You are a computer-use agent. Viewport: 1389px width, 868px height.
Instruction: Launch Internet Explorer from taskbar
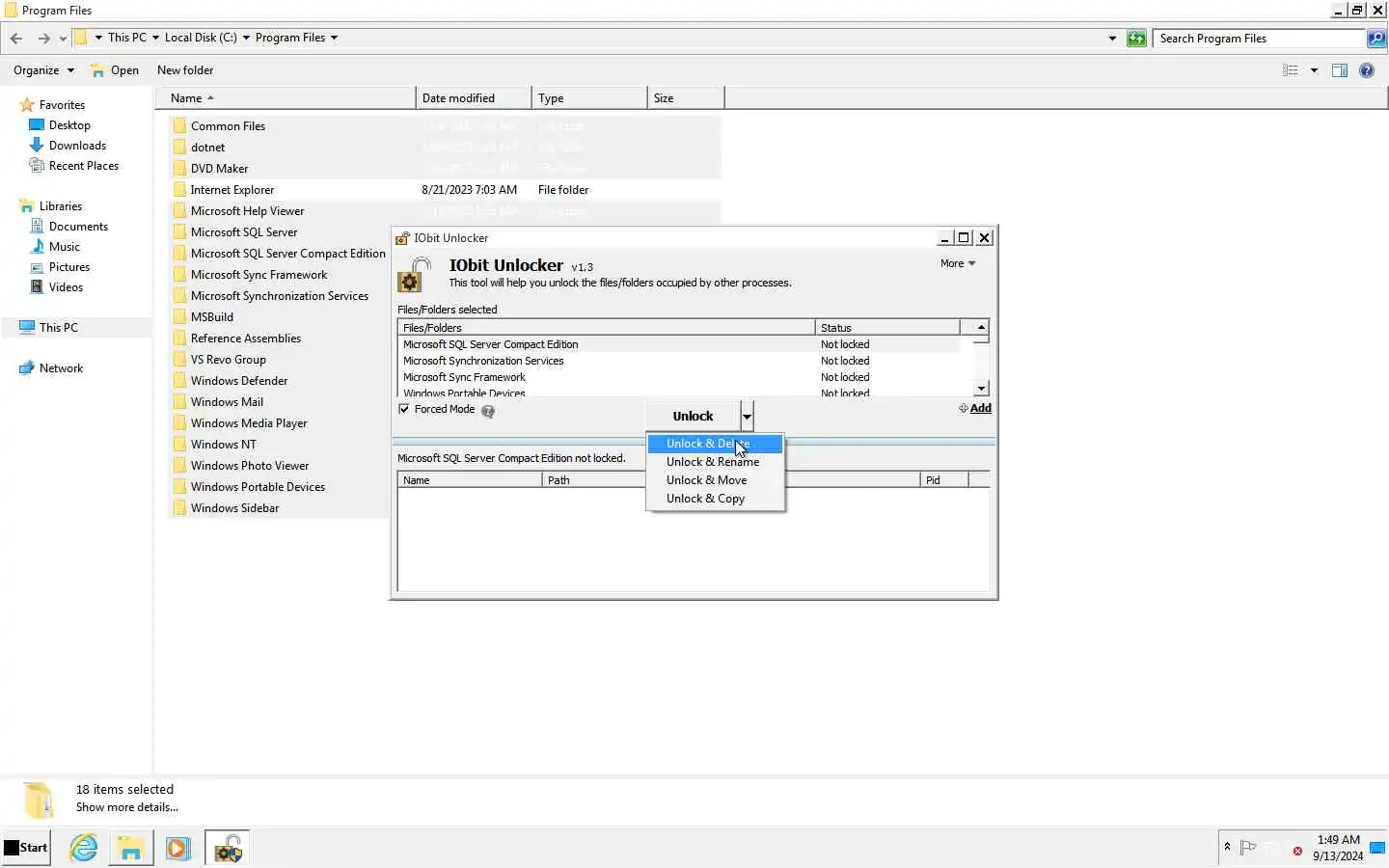pos(84,848)
